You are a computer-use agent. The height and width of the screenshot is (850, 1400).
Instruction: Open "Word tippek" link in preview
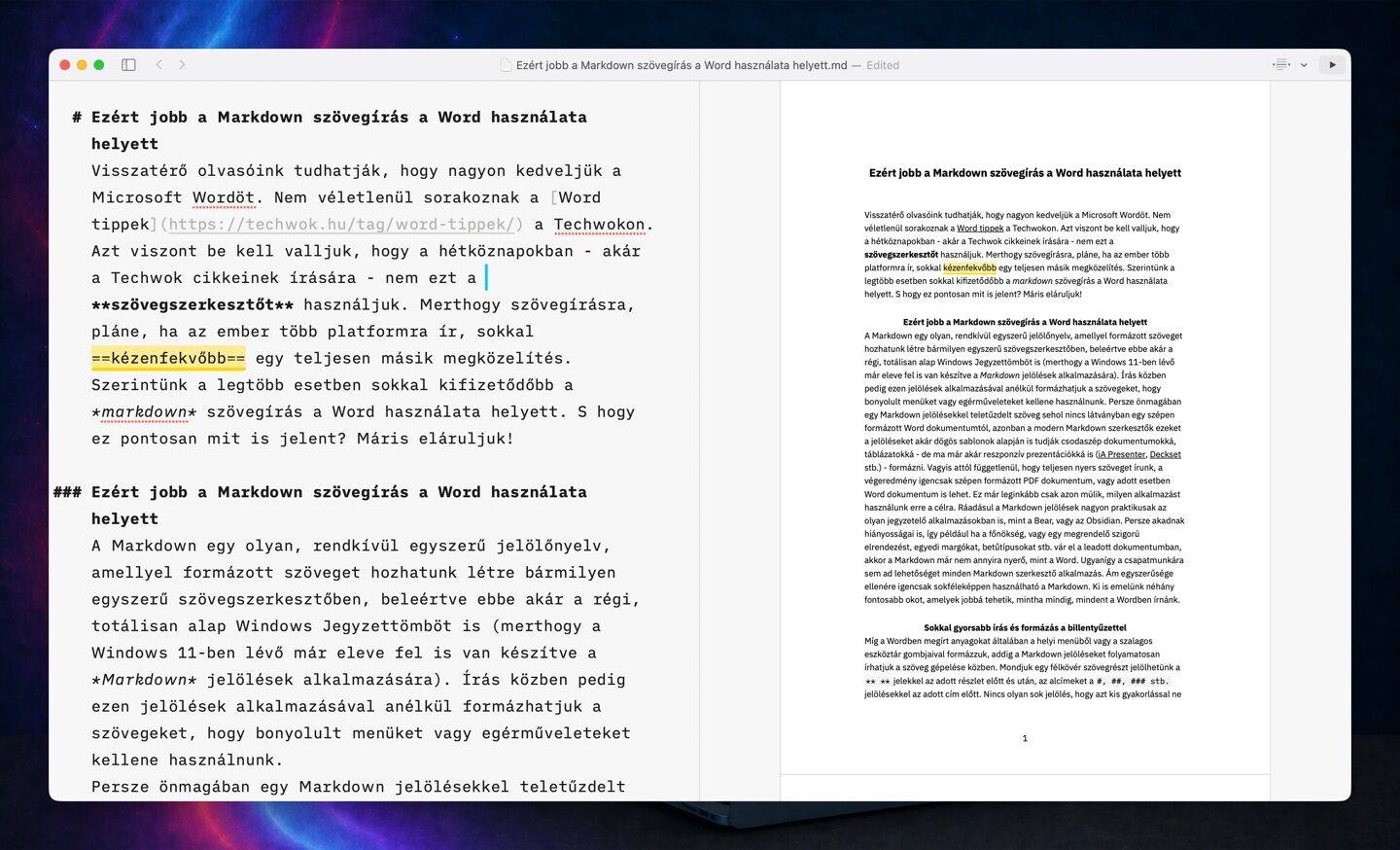pos(980,229)
